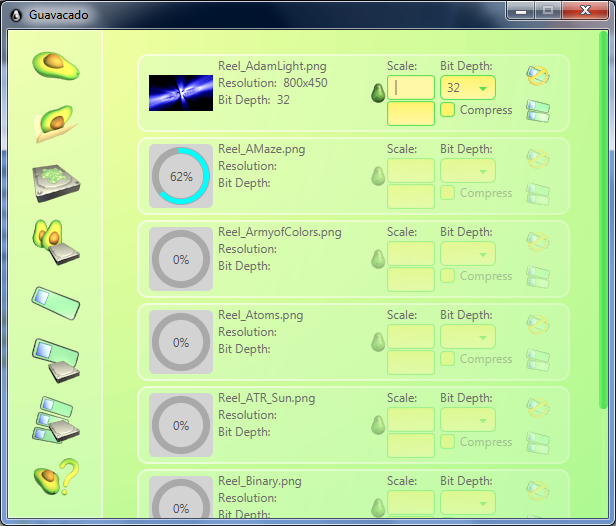Click the two avocados with drive icon
Image resolution: width=616 pixels, height=526 pixels.
56,242
